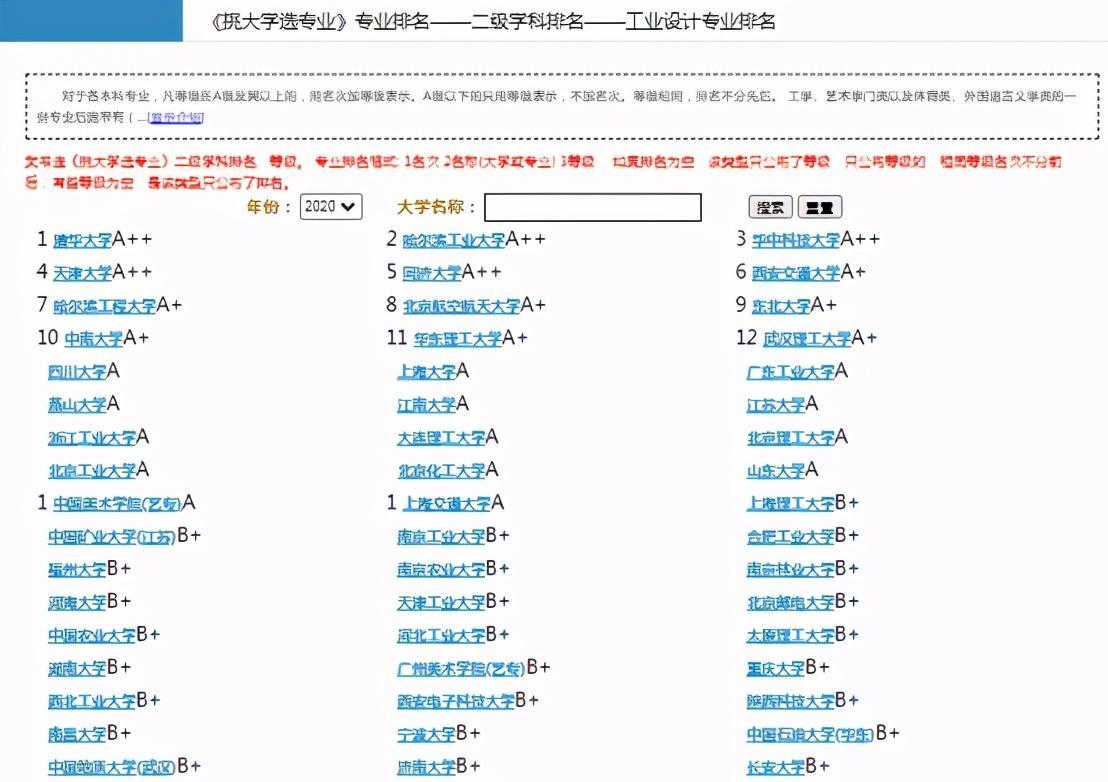
Task: Open the 南京林业大学 link
Action: 790,569
